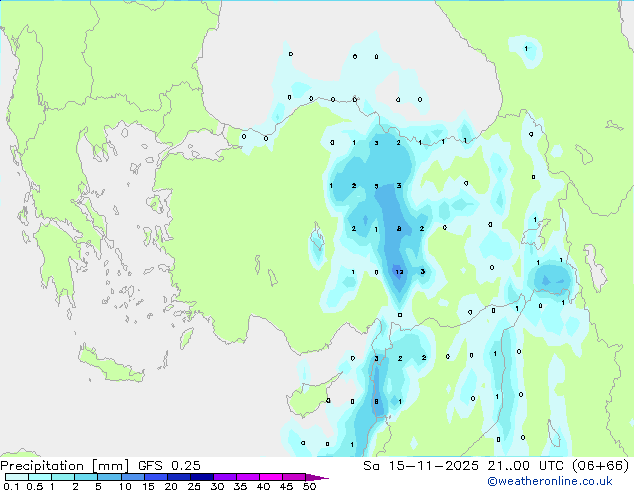
Task: Click the '15' legend label
Action: tap(148, 486)
